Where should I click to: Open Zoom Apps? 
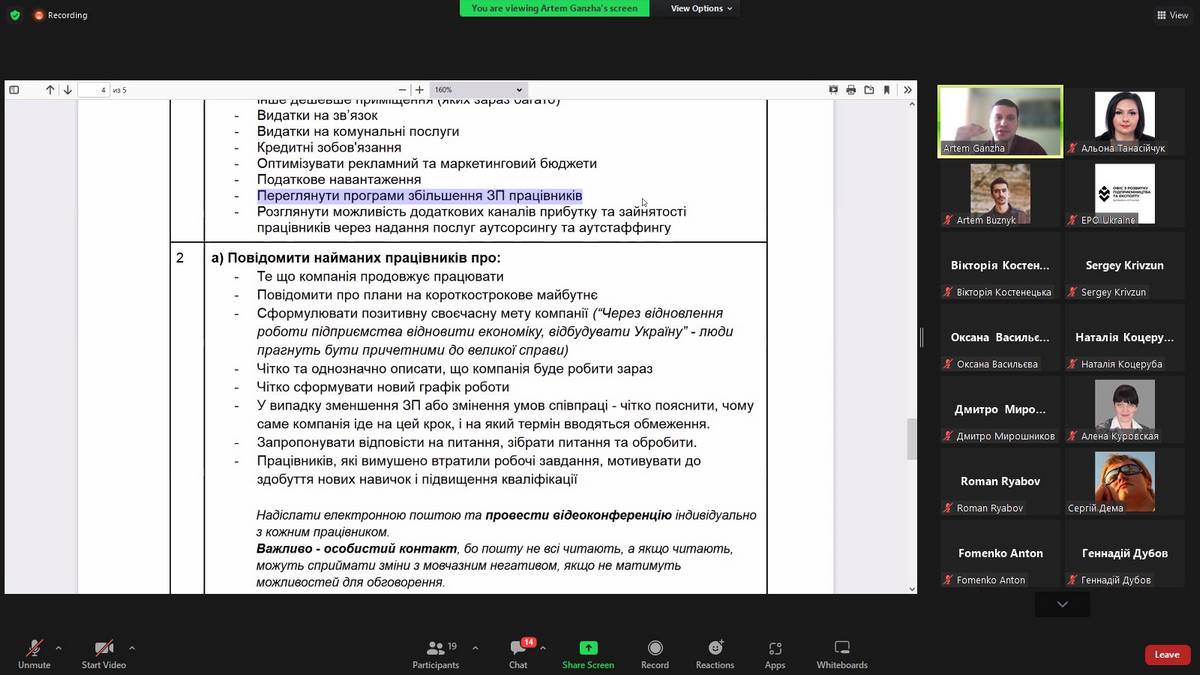pyautogui.click(x=775, y=651)
